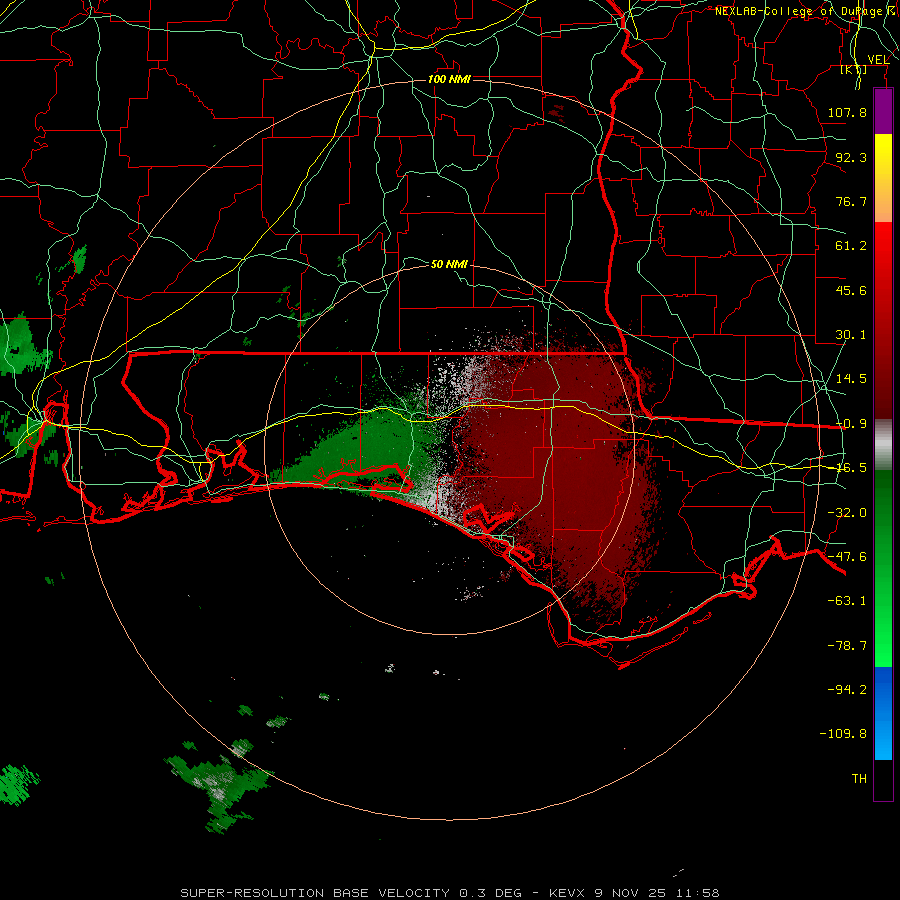Click the 107.8 value on velocity scale
Viewport: 900px width, 900px height.
[x=847, y=112]
